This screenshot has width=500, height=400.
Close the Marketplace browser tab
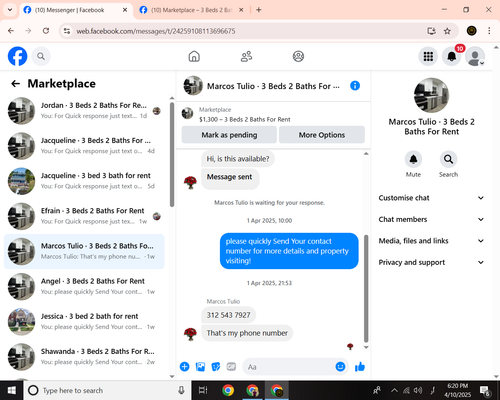pos(241,10)
